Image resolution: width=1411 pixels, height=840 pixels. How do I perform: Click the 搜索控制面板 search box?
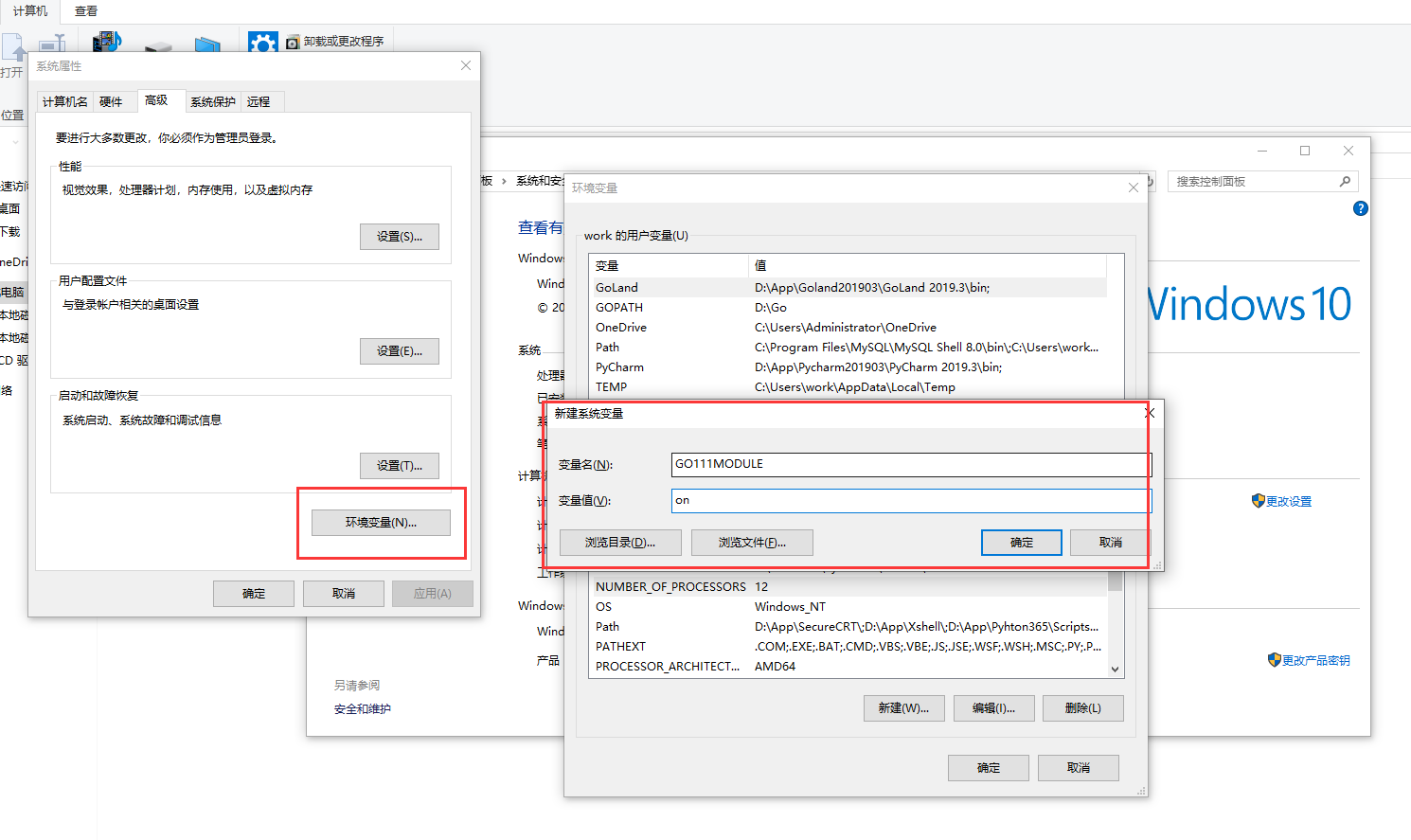1263,181
